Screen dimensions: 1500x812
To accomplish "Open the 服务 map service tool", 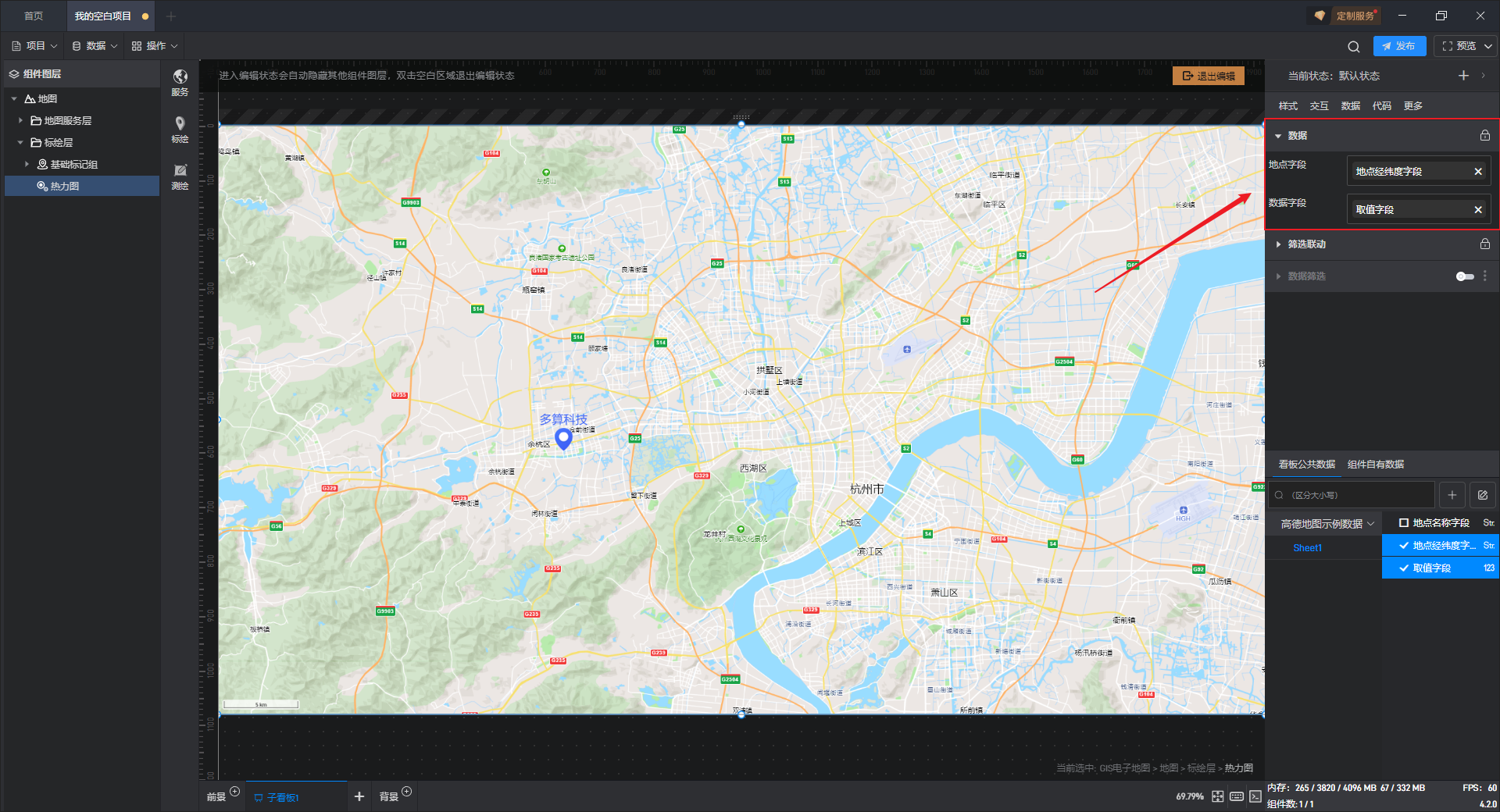I will click(x=180, y=82).
